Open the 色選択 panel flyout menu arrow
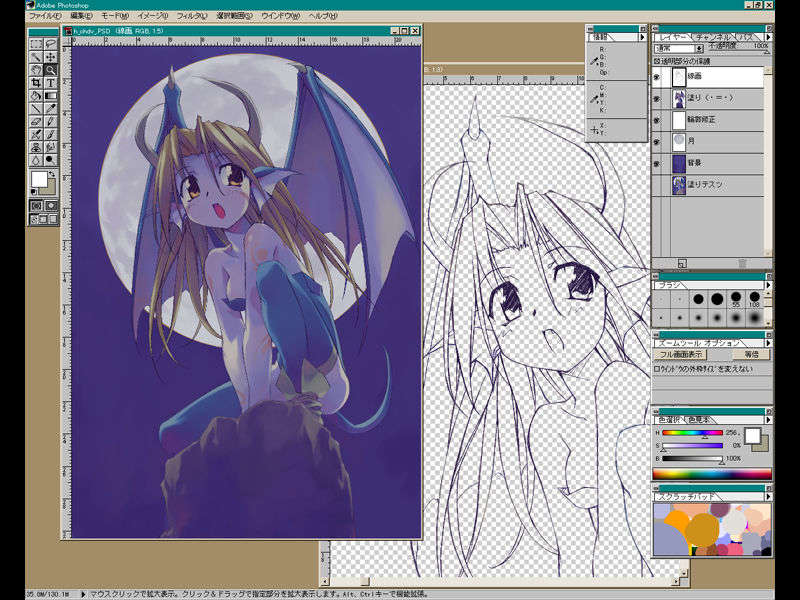Image resolution: width=800 pixels, height=600 pixels. 768,419
